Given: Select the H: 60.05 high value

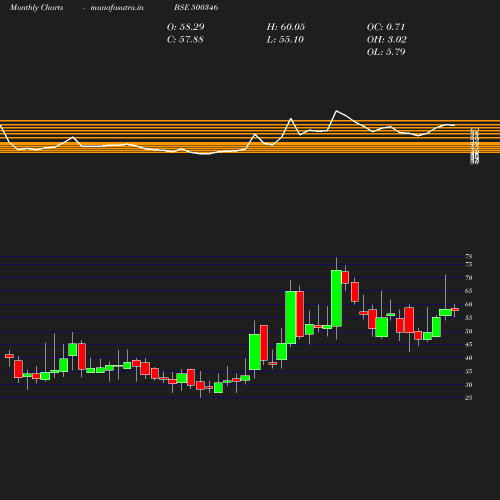Looking at the screenshot, I should 286,27.
